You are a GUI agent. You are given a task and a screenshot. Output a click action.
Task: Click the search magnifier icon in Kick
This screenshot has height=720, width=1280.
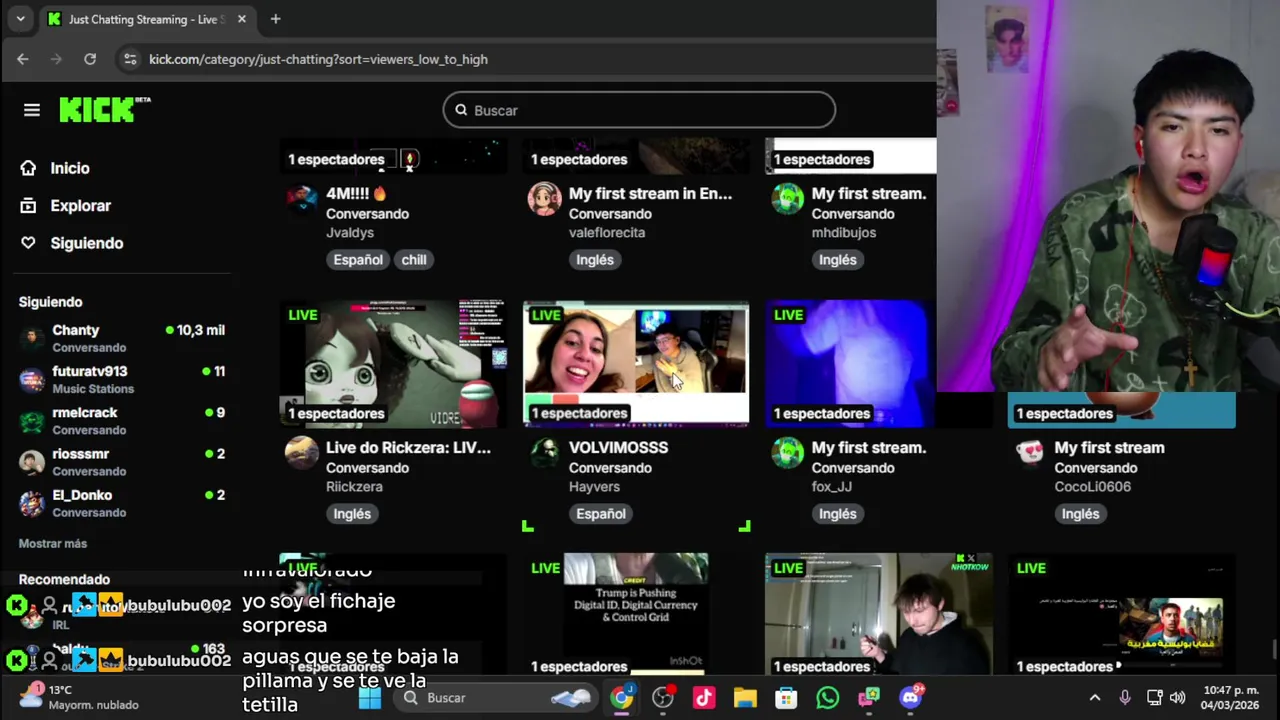click(x=461, y=110)
